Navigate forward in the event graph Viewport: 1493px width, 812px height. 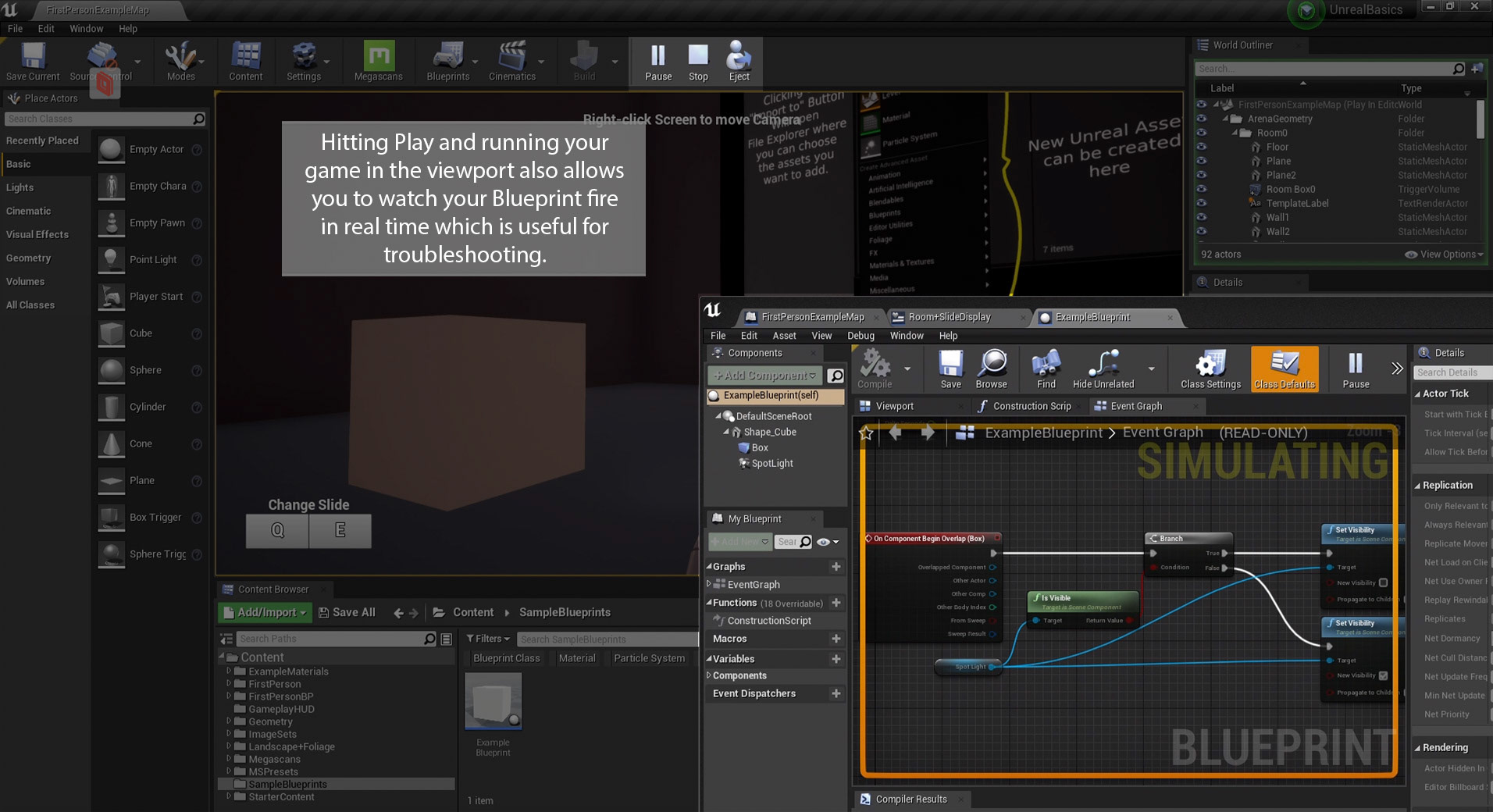928,432
